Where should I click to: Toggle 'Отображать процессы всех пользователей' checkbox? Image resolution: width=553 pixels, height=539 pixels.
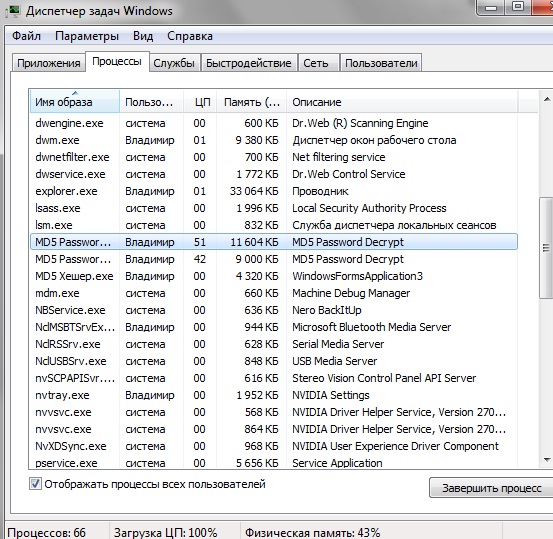[x=35, y=484]
